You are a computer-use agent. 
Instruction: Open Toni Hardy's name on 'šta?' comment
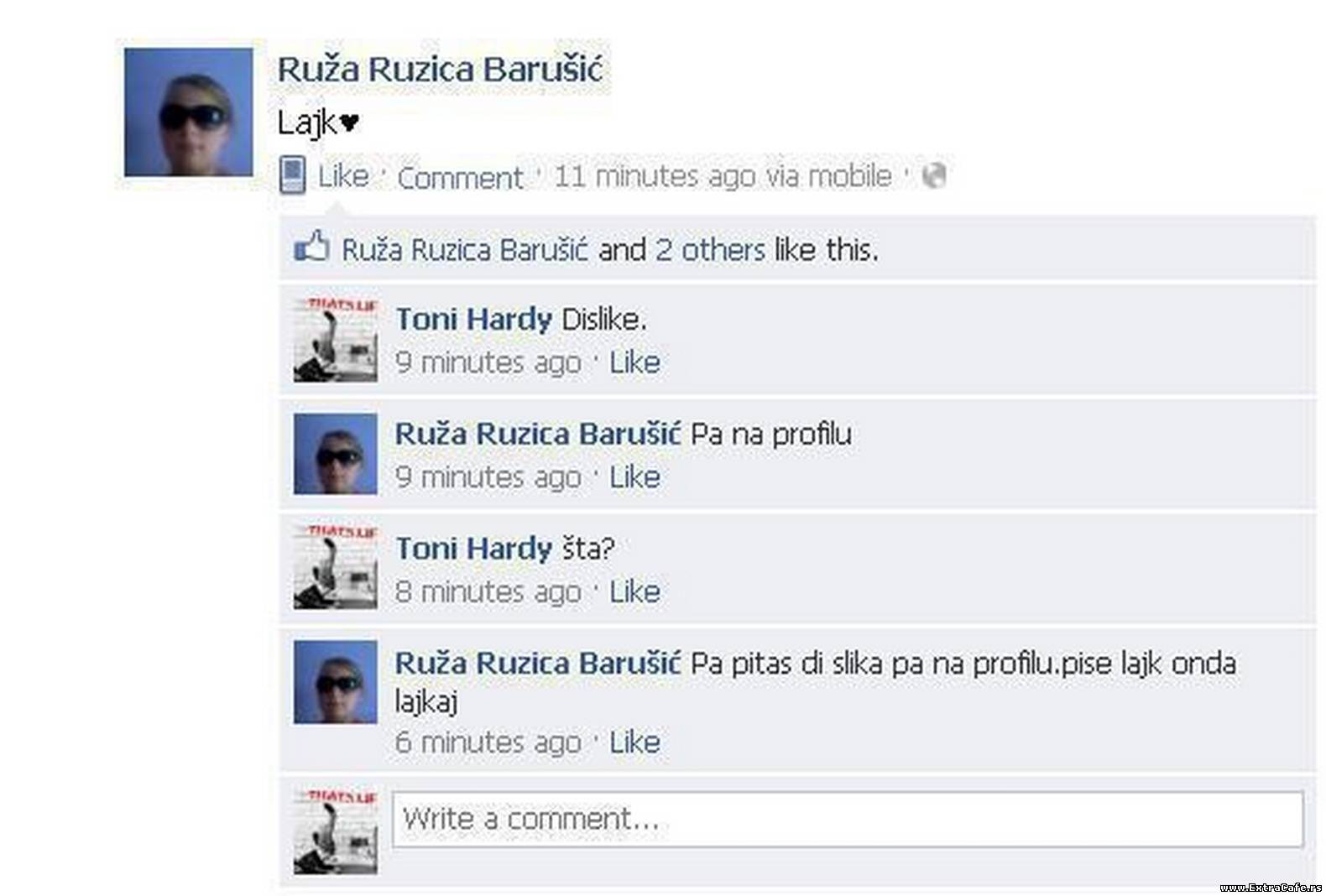pyautogui.click(x=473, y=549)
